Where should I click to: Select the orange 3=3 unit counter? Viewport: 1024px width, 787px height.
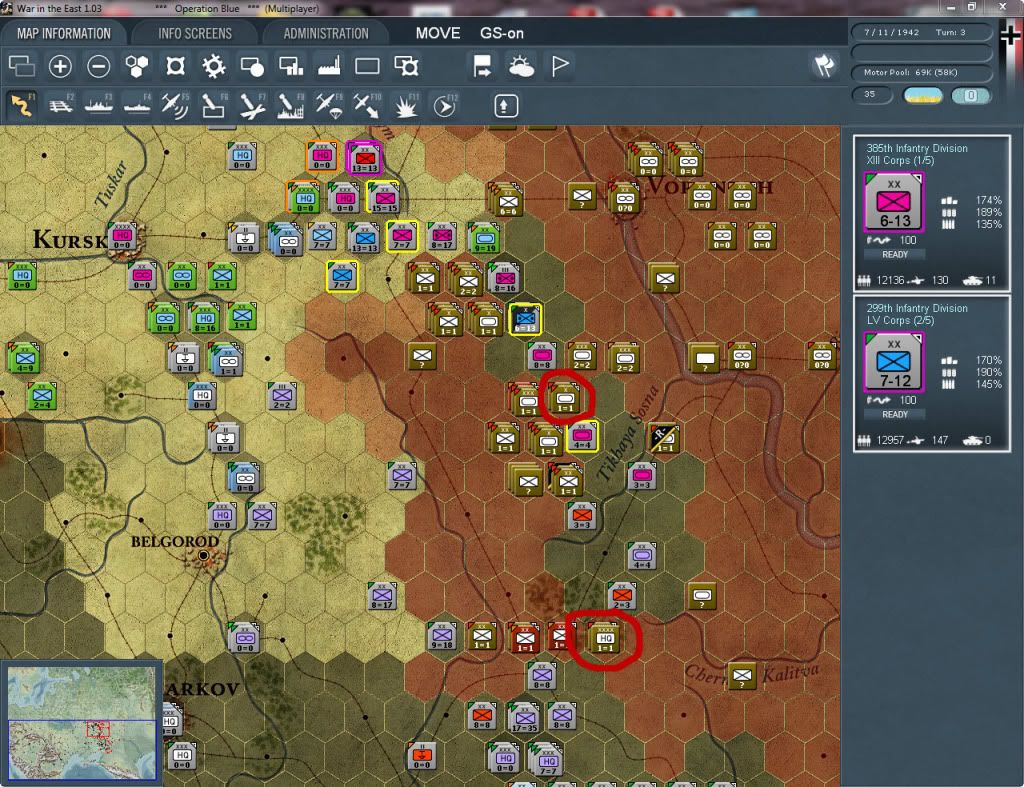point(581,515)
